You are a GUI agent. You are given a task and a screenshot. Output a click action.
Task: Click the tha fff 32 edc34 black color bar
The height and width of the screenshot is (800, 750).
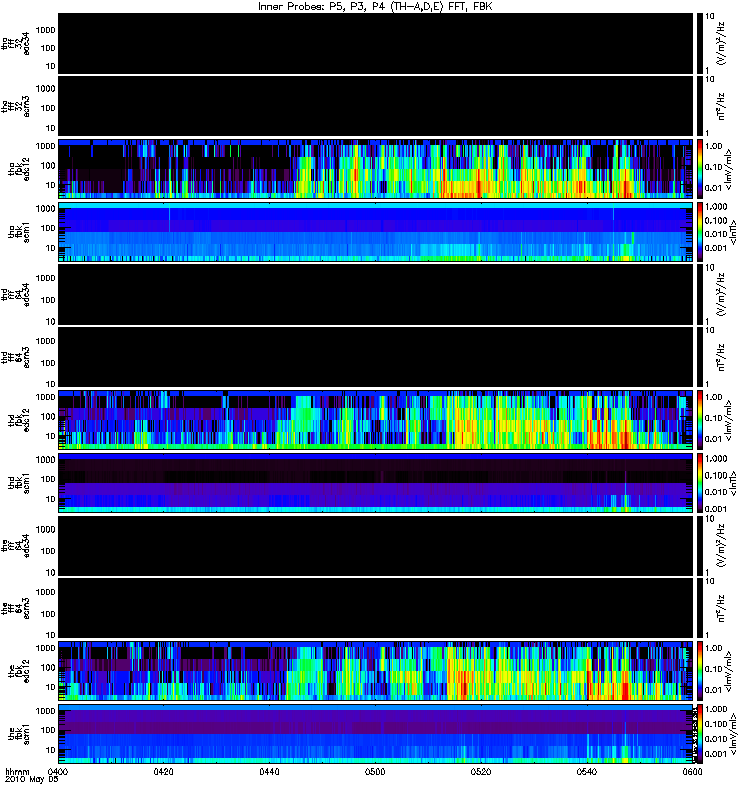tap(699, 43)
